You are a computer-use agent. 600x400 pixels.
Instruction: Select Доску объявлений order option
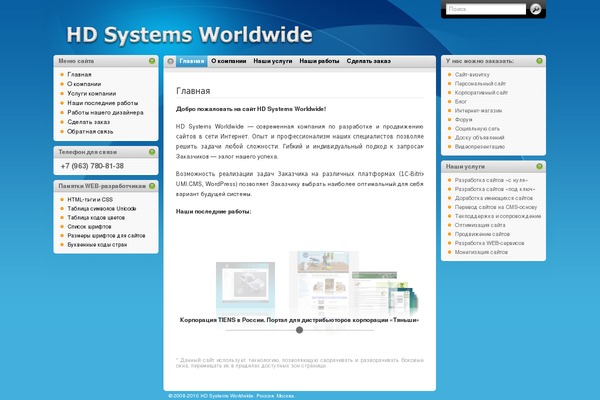(x=479, y=137)
